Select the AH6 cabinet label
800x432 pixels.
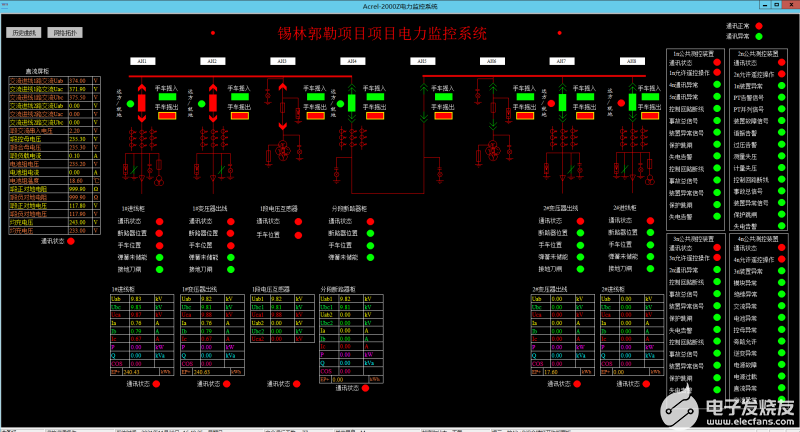point(492,61)
